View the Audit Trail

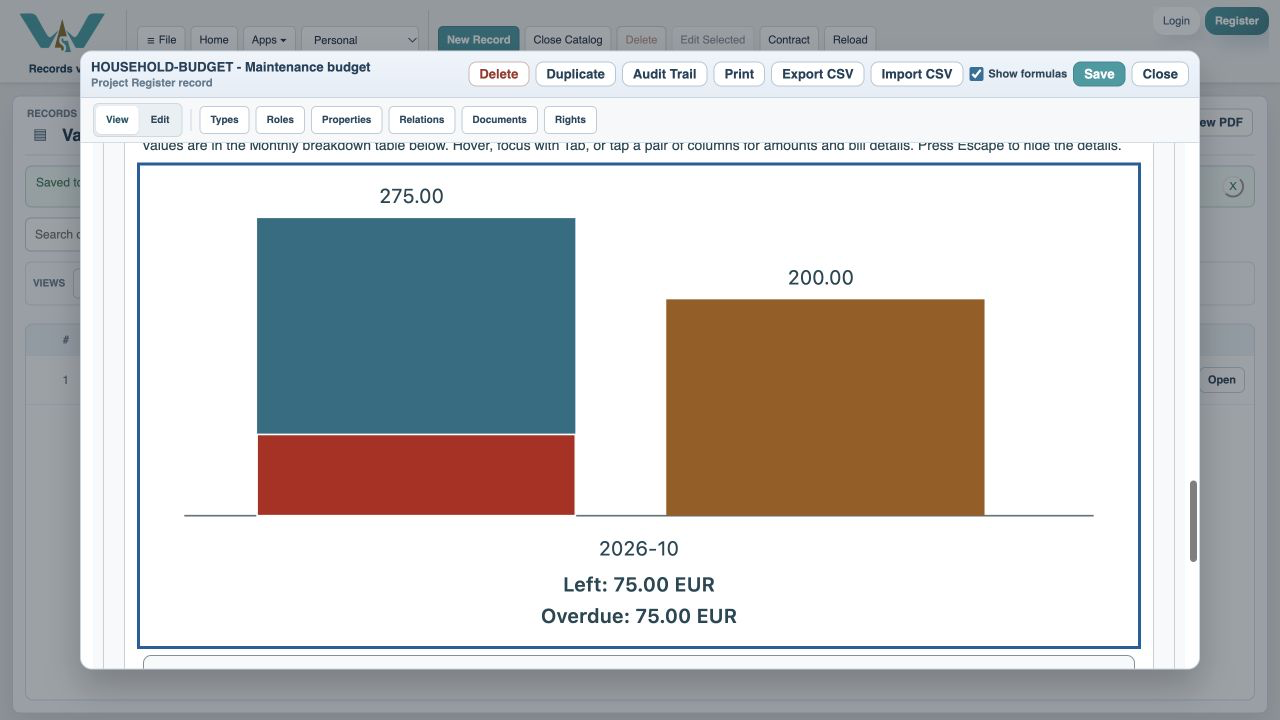(x=664, y=74)
